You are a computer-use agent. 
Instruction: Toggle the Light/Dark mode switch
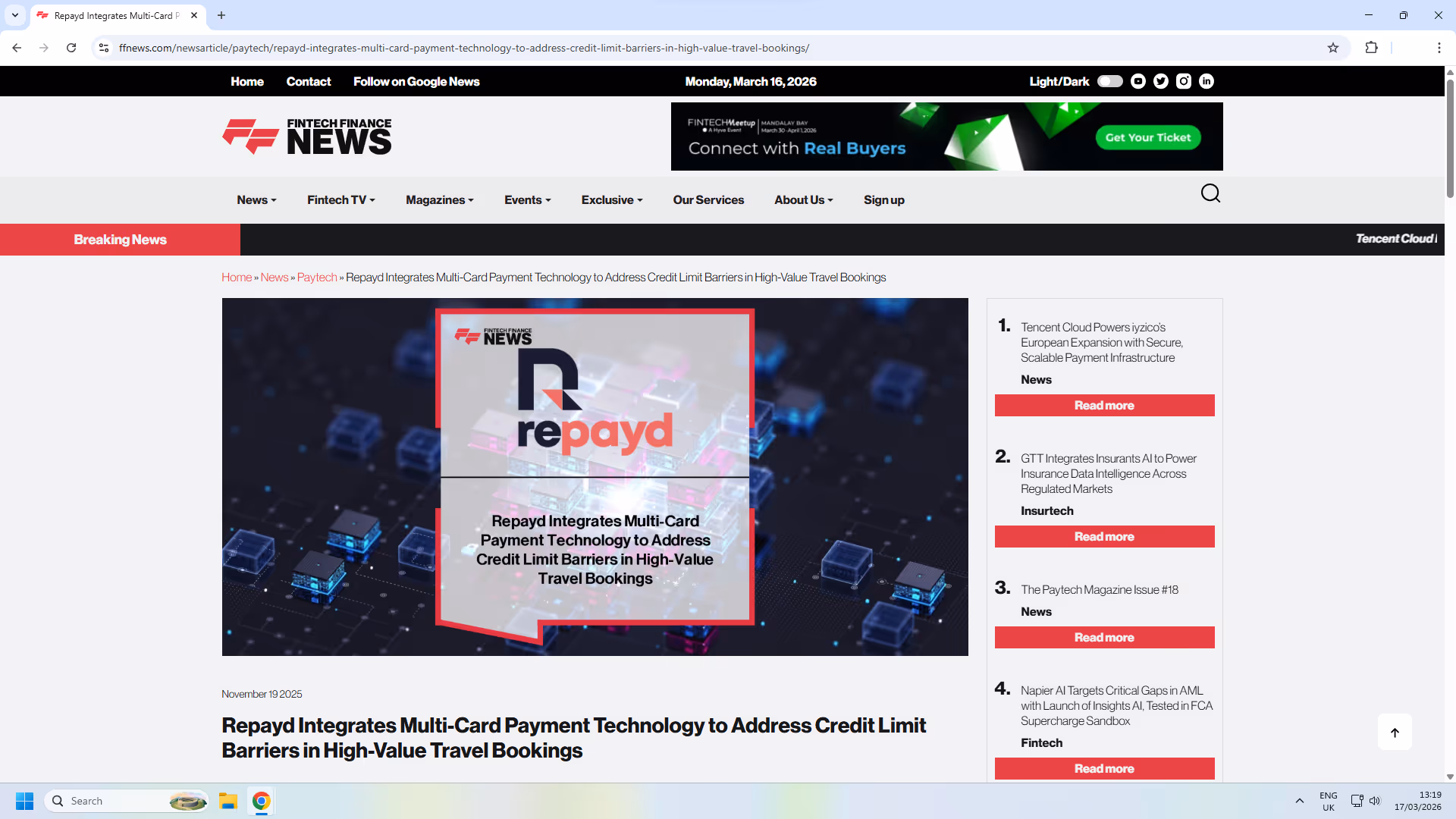coord(1110,81)
